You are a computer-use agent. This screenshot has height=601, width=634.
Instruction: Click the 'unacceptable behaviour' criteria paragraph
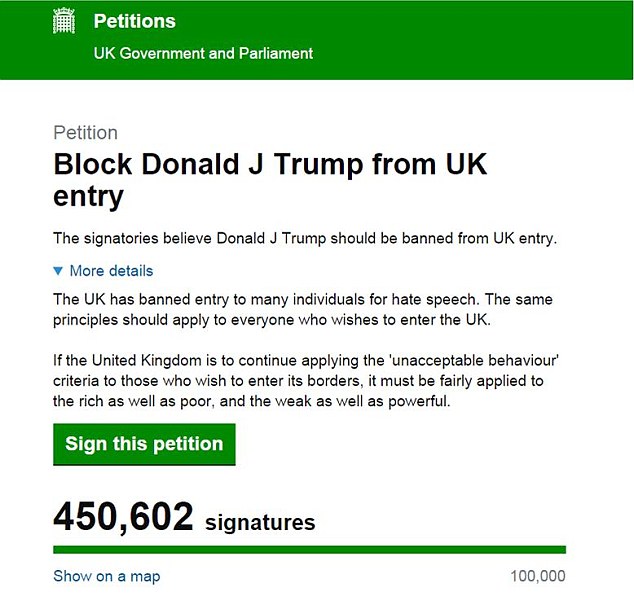coord(306,381)
